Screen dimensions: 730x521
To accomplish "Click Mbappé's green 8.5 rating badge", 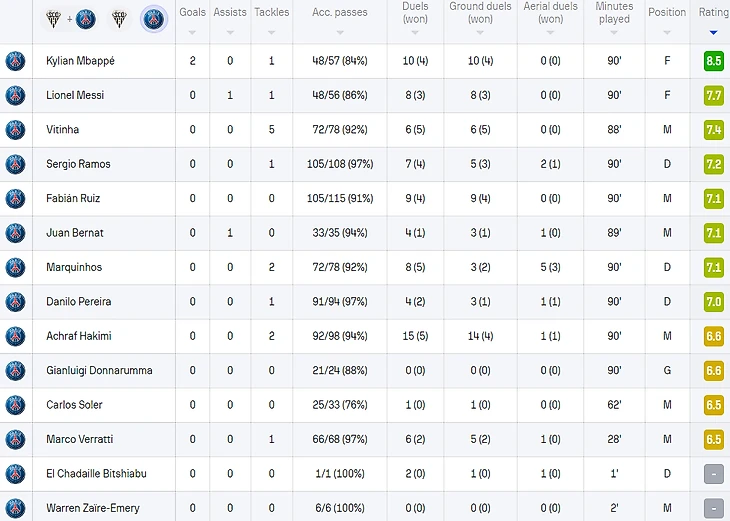I will (x=713, y=61).
